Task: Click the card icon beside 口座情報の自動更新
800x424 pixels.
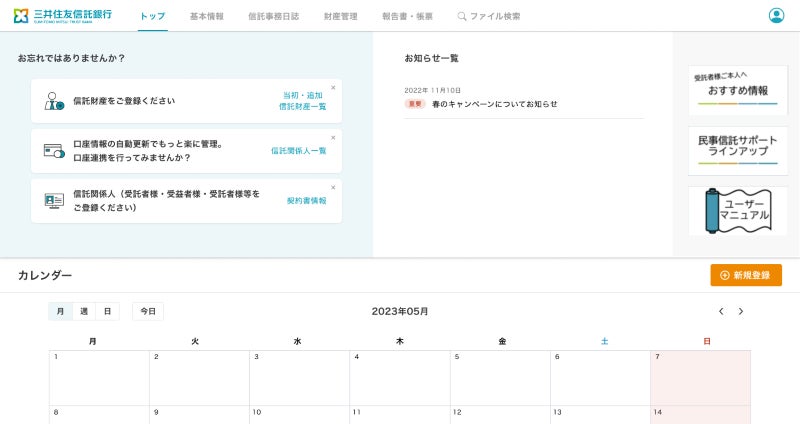Action: click(54, 151)
